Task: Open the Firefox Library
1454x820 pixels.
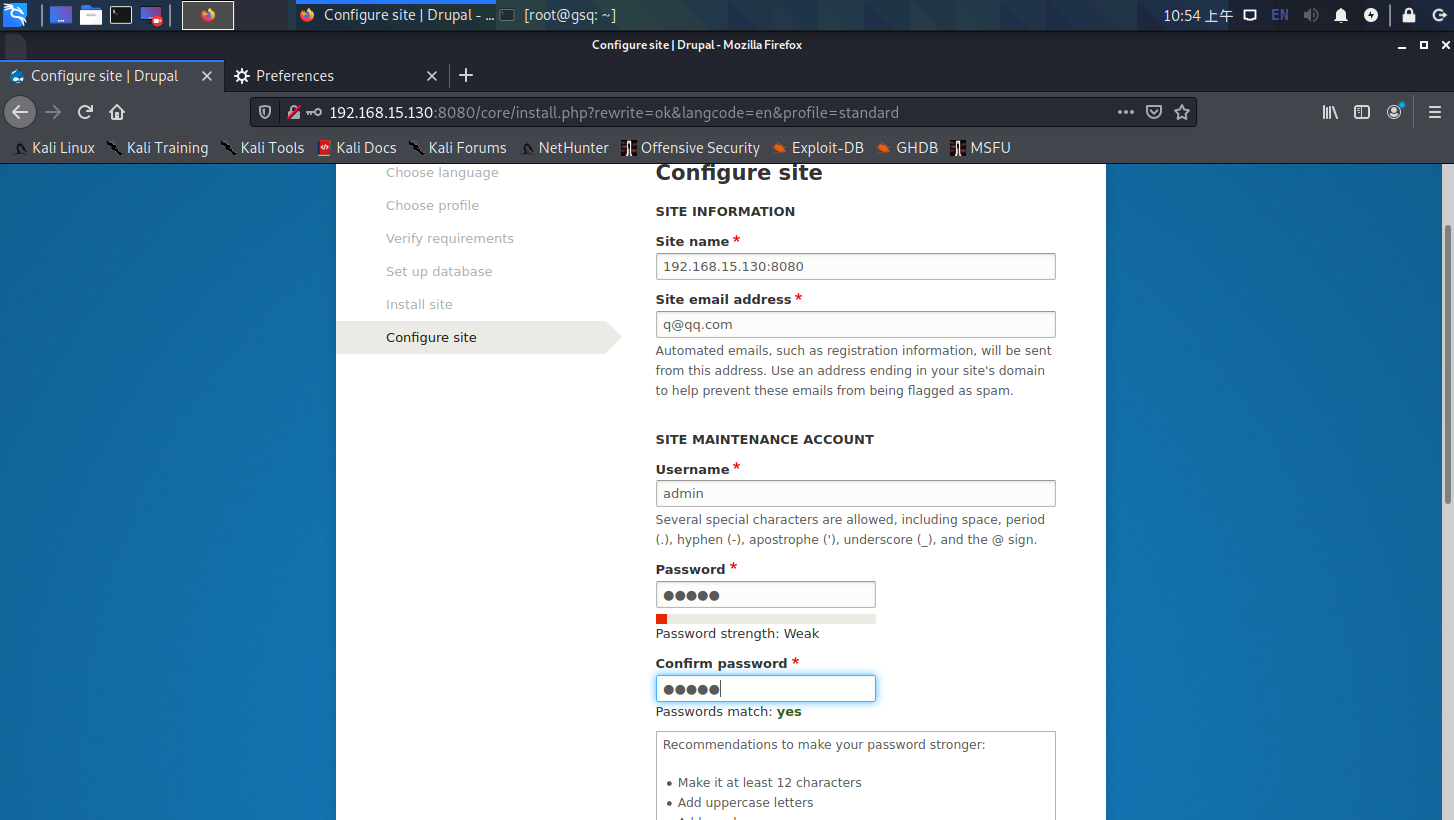Action: click(x=1330, y=112)
